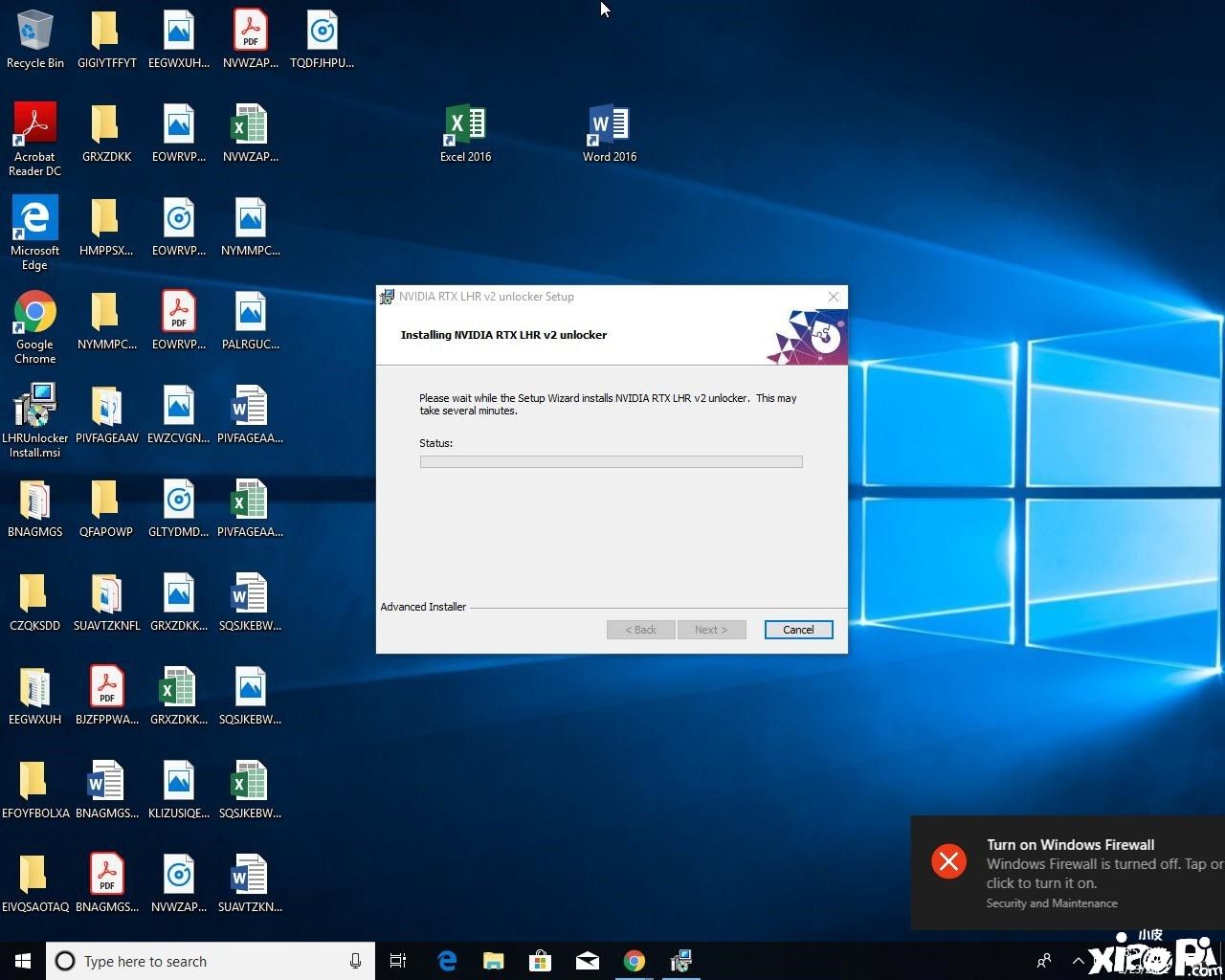Screen dimensions: 1225x980
Task: Select the EOWRVP PDF file
Action: tap(179, 321)
